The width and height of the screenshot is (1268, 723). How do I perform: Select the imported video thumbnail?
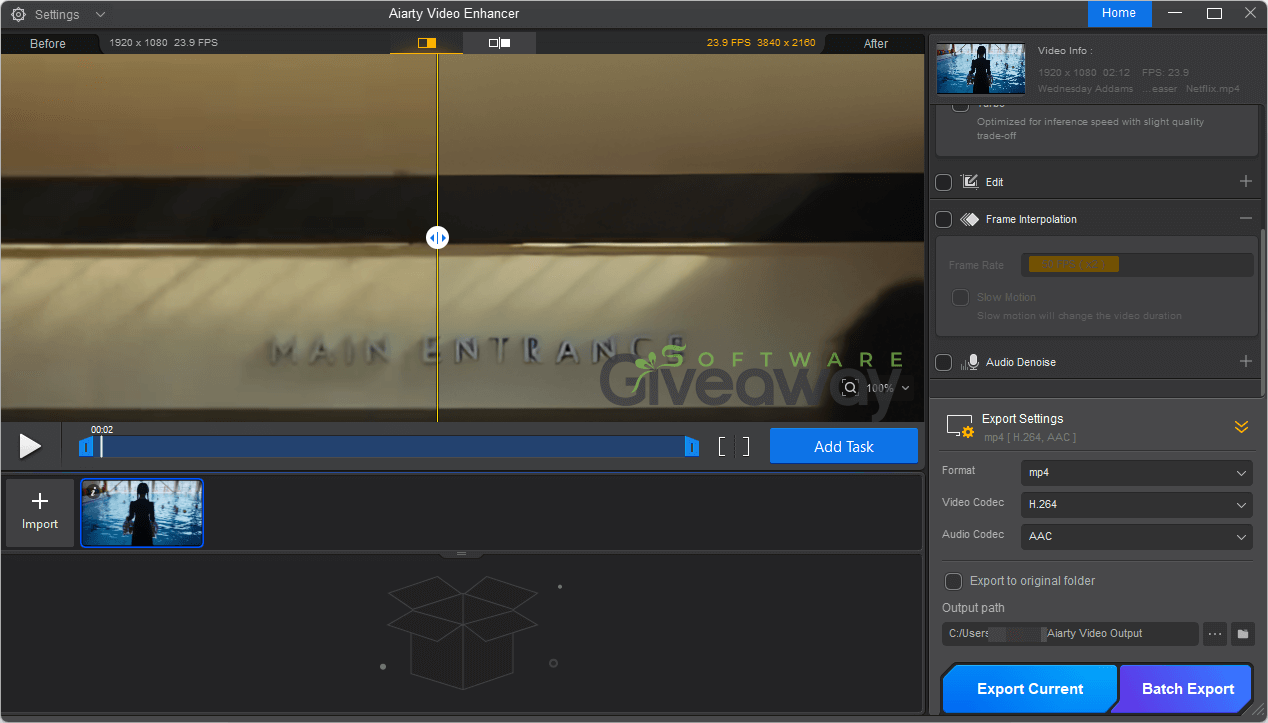(x=142, y=512)
